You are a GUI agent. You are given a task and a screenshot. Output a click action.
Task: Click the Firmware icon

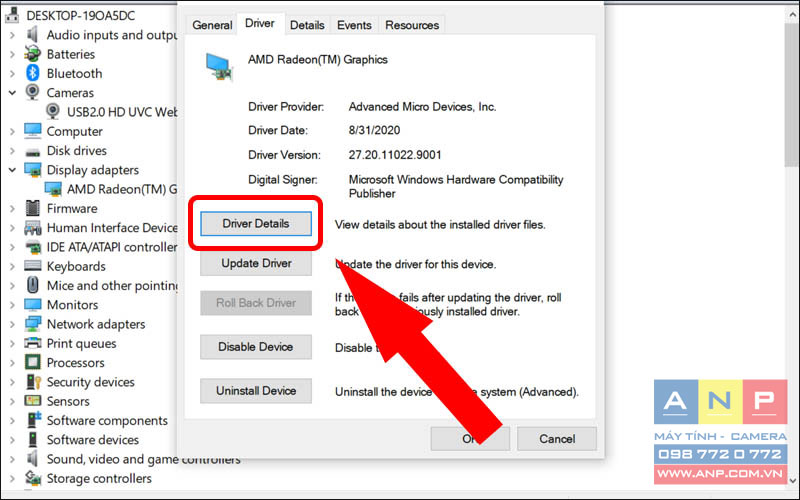click(33, 208)
